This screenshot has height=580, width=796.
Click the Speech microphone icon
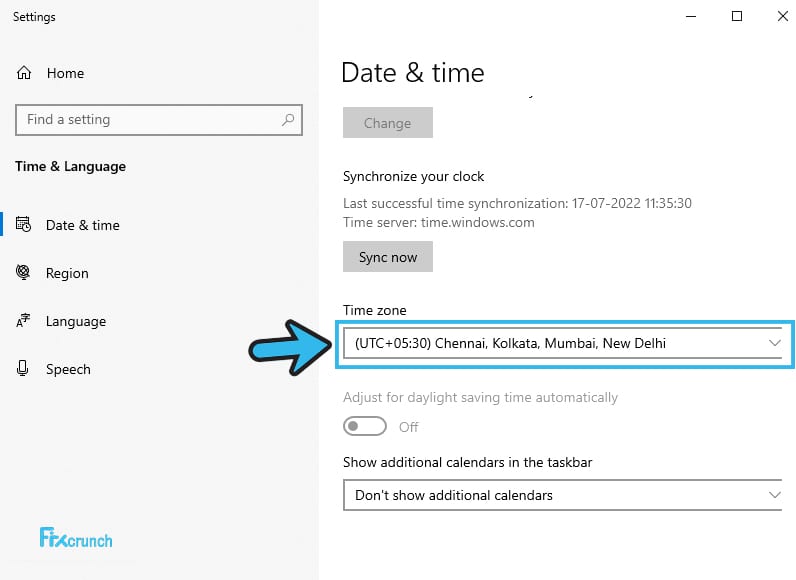(x=22, y=368)
